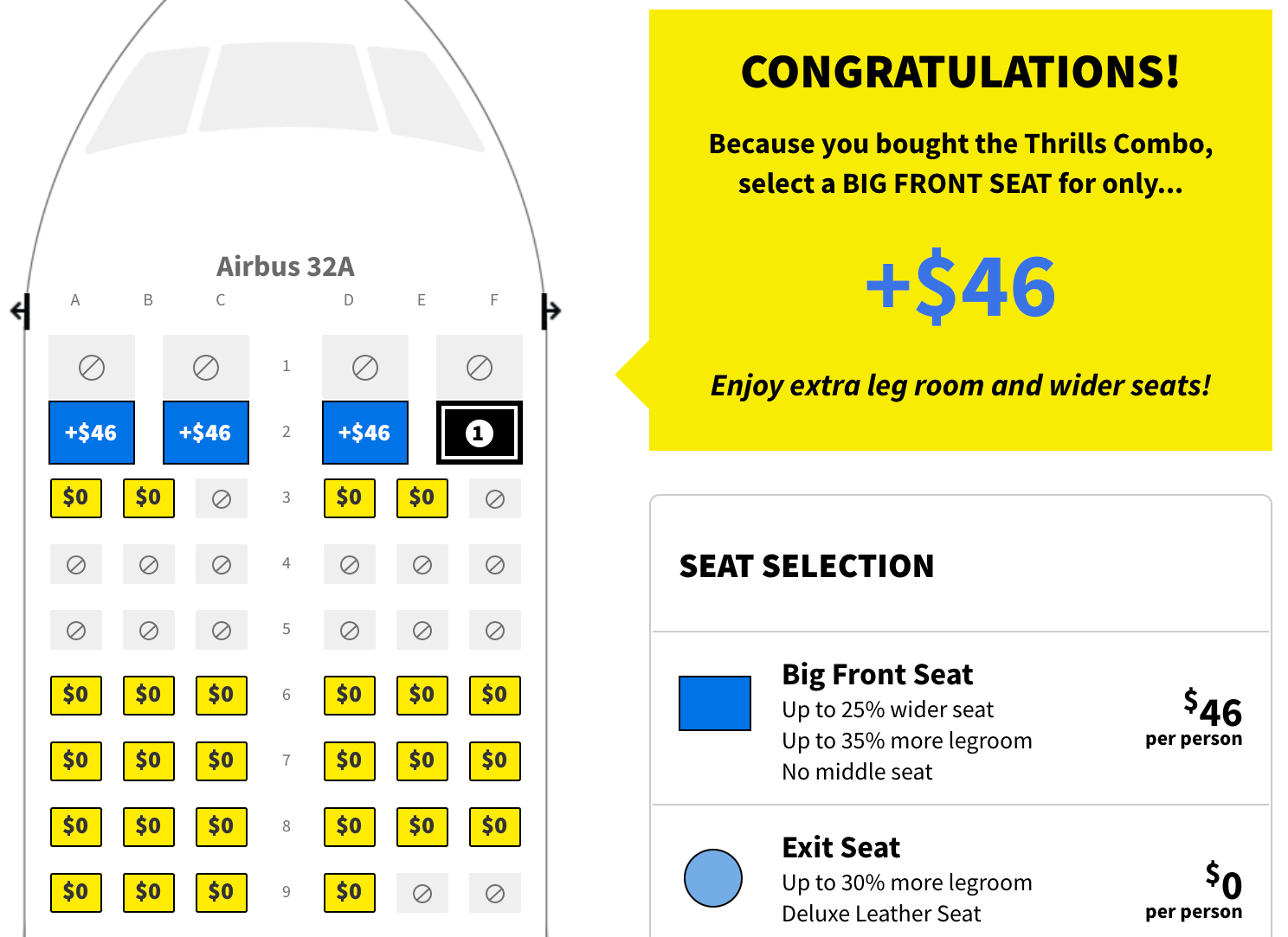The height and width of the screenshot is (937, 1288).
Task: Select $0 seat 8E
Action: (x=422, y=827)
